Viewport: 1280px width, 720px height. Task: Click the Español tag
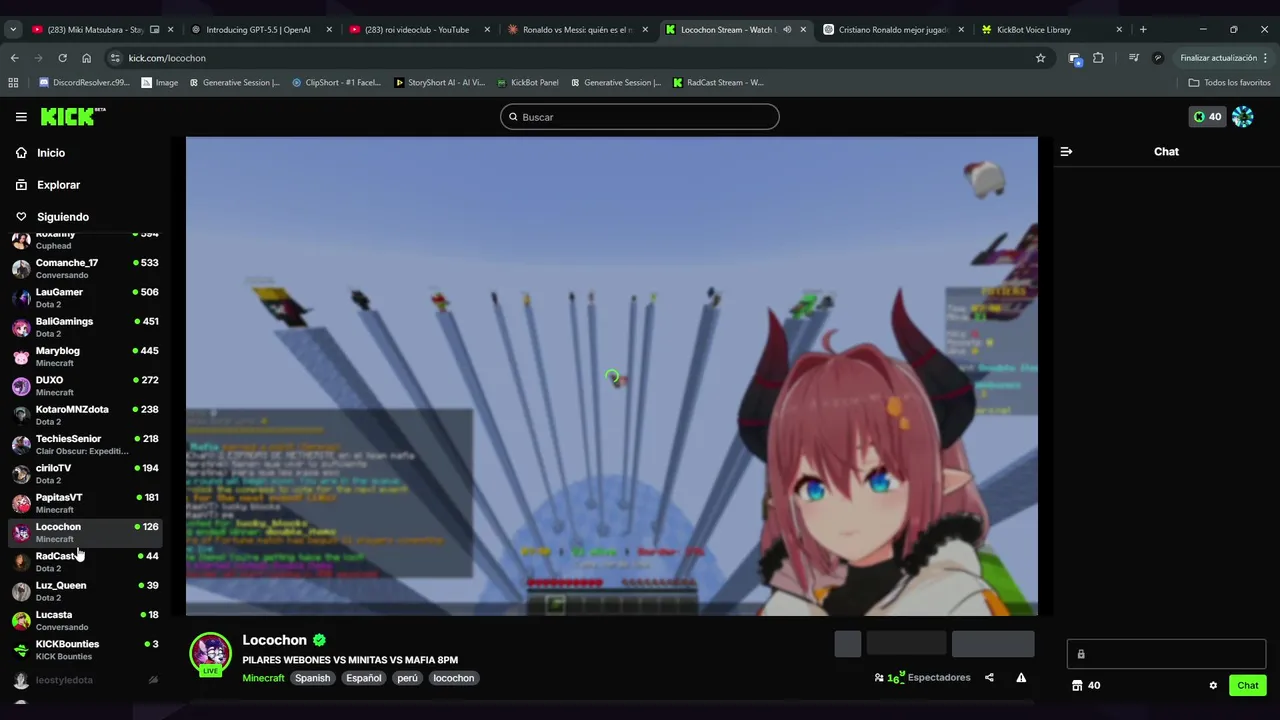(364, 678)
